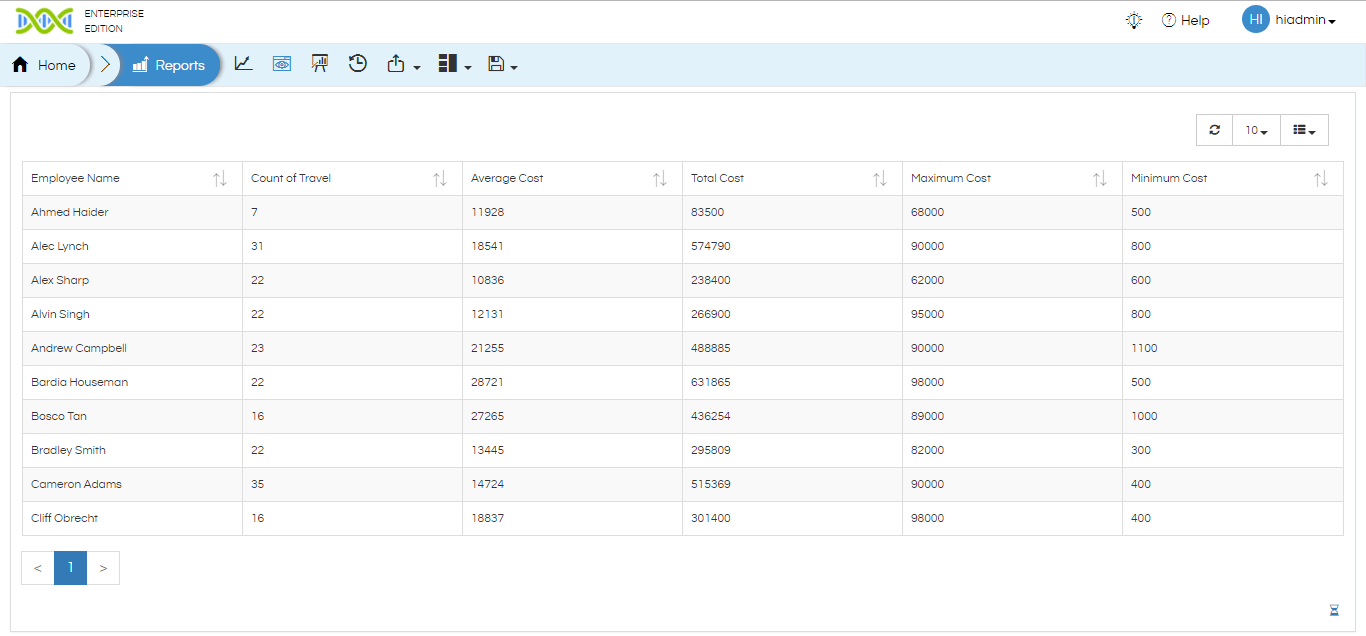1366x636 pixels.
Task: Click the lightbulb tips icon
Action: click(x=1133, y=20)
